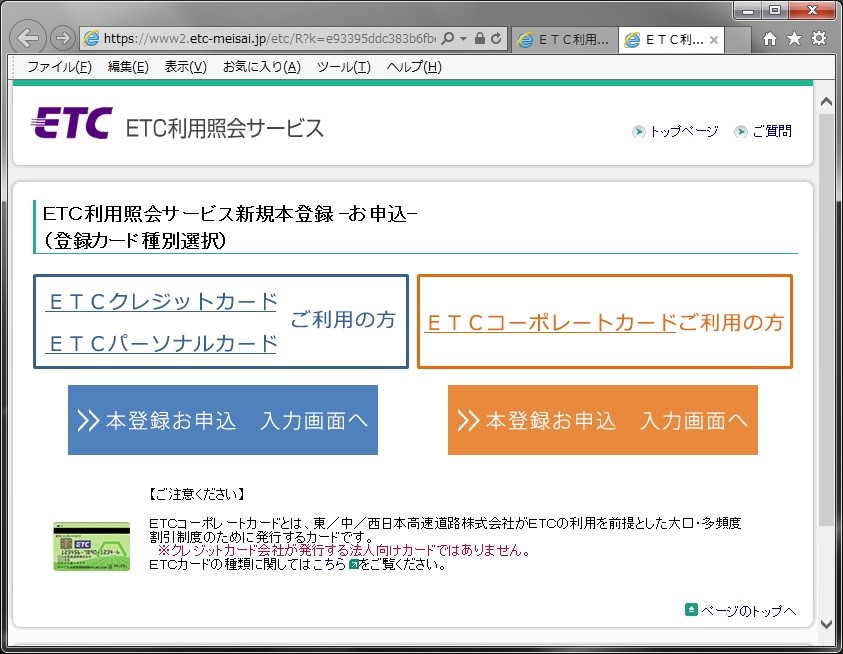843x654 pixels.
Task: Open the browser Tools gear icon
Action: click(x=819, y=38)
